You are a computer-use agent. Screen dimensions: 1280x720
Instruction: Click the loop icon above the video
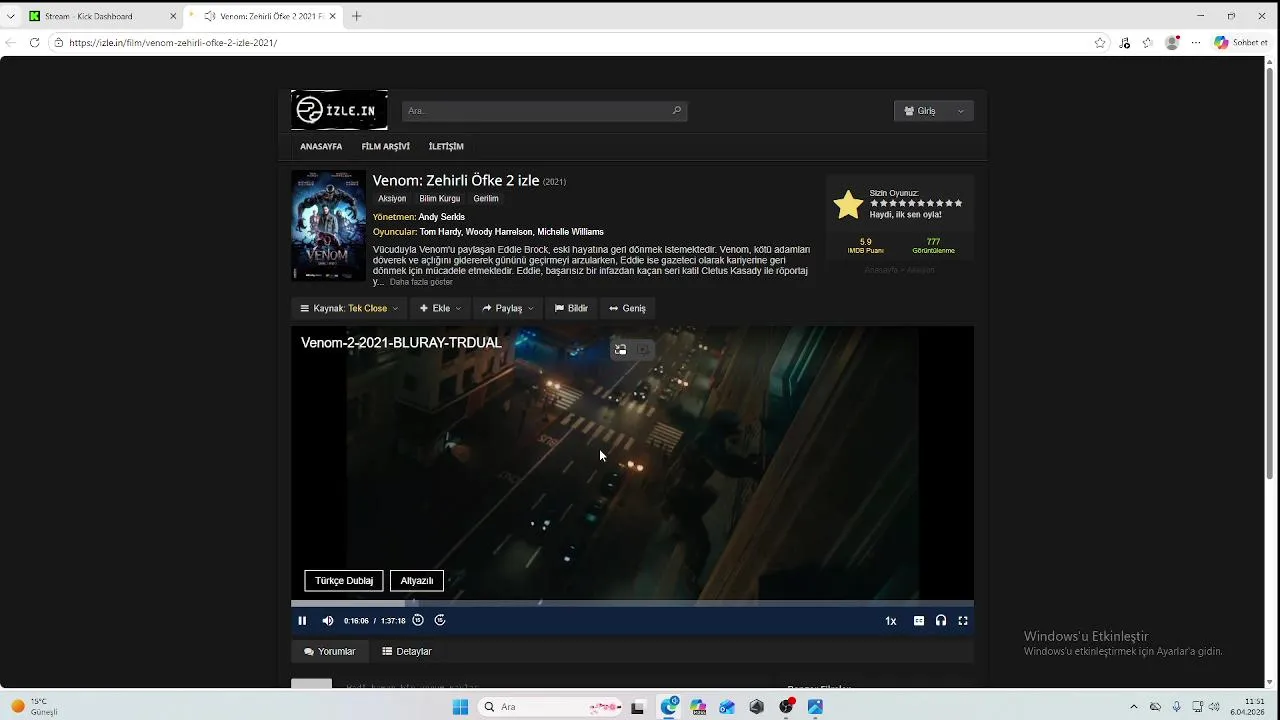(x=621, y=350)
